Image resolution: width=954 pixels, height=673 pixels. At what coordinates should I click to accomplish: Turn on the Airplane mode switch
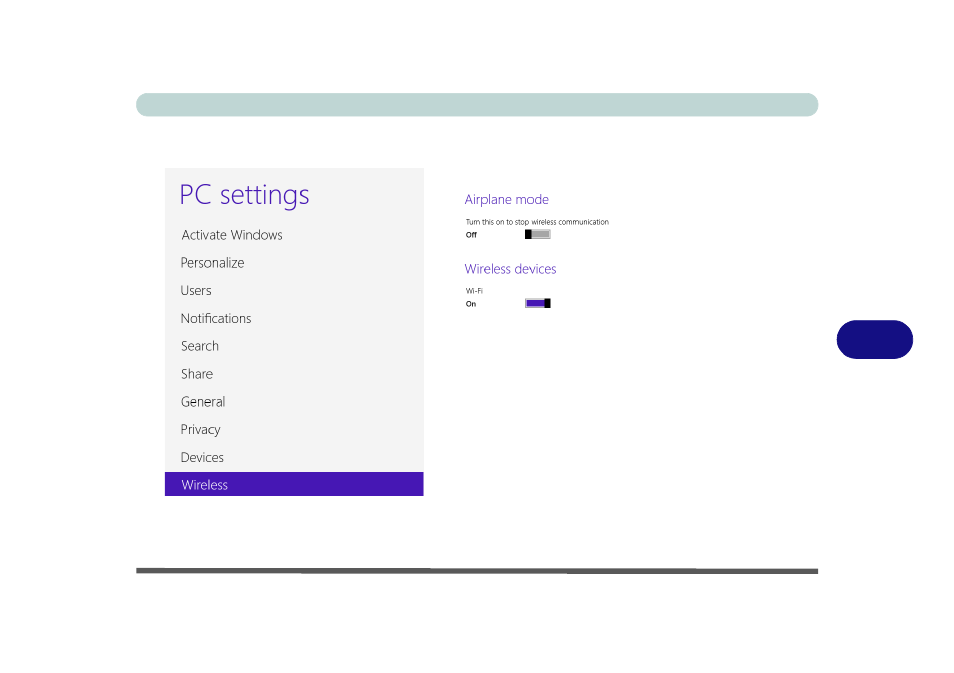click(537, 234)
